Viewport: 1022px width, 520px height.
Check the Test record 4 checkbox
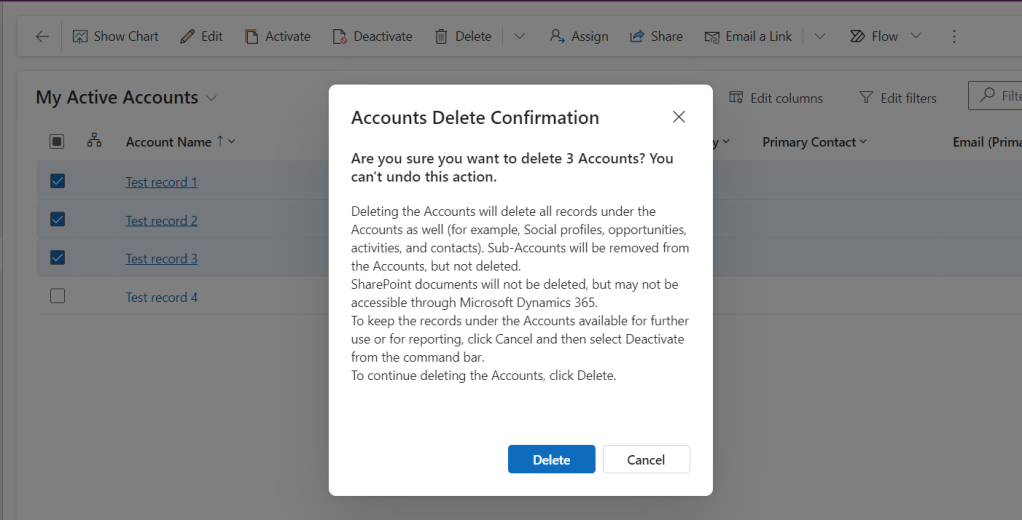pos(57,296)
